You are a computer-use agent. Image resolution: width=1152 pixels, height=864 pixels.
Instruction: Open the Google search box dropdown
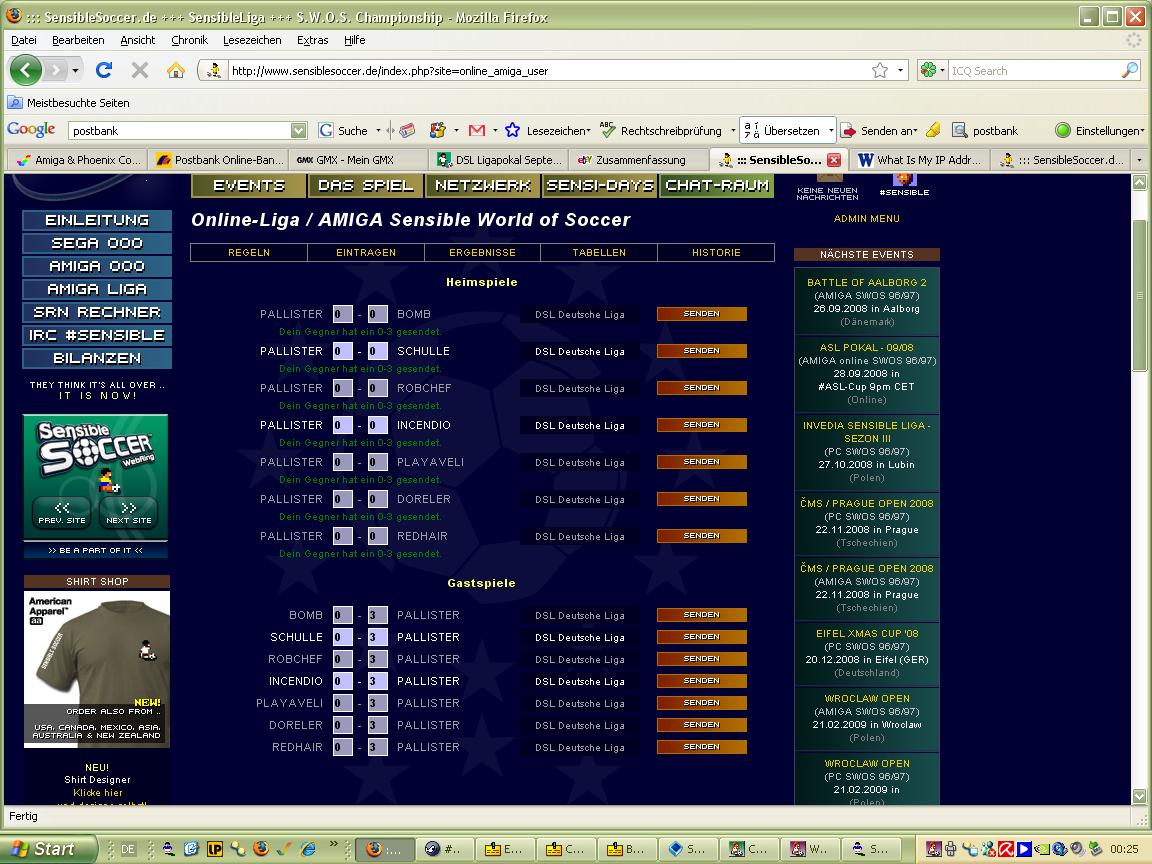pyautogui.click(x=298, y=130)
